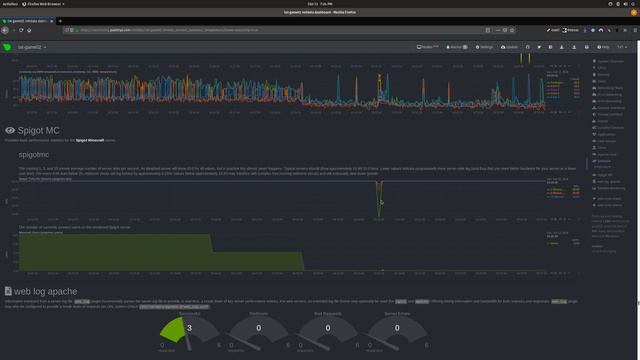Click the eye icon beside Spigot MC heading
This screenshot has width=640, height=360.
[10, 130]
